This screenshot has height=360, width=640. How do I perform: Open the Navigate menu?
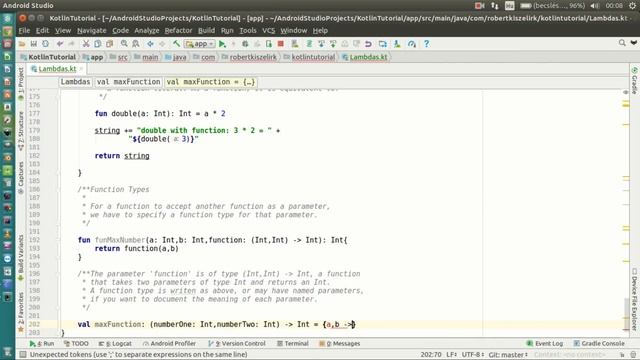tap(91, 31)
